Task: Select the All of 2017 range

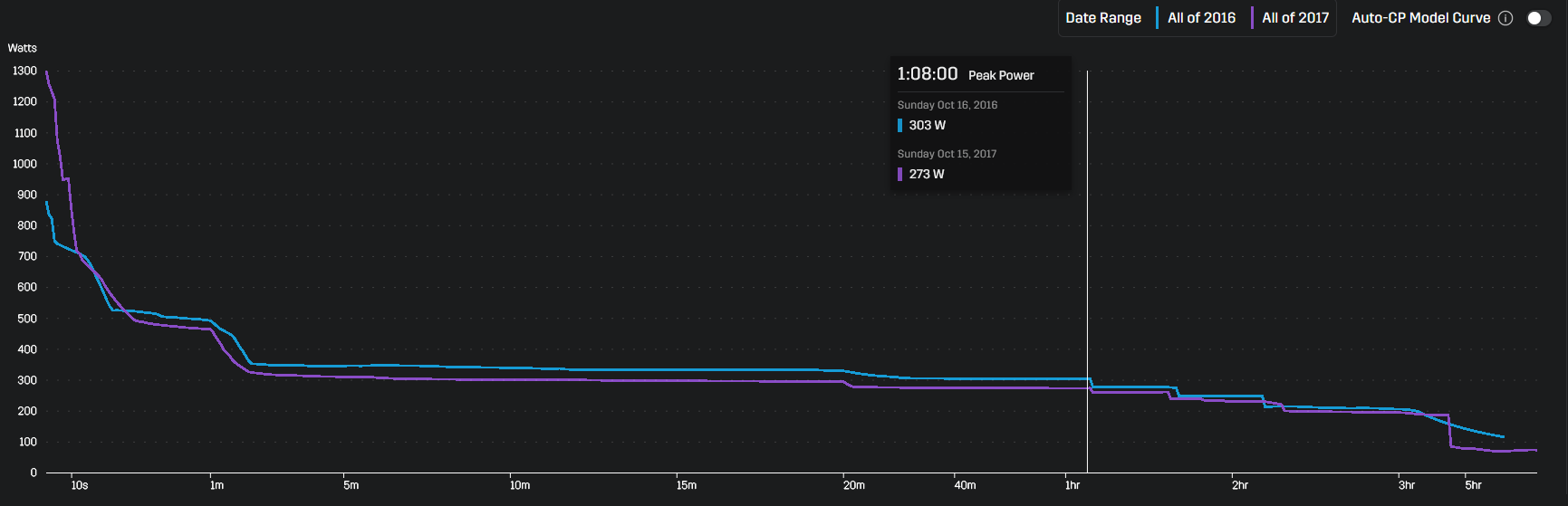Action: [x=1294, y=18]
